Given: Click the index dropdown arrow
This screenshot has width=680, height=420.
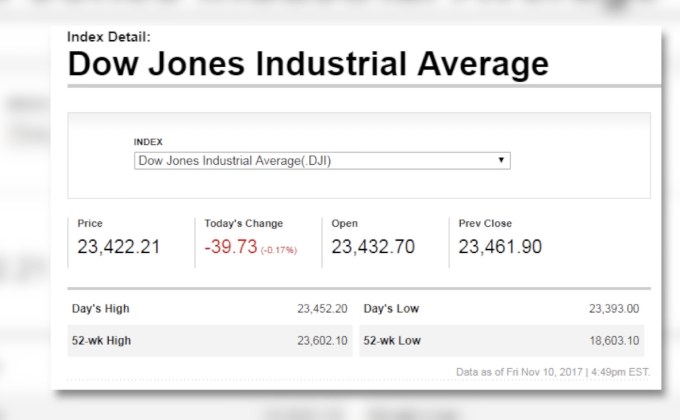Looking at the screenshot, I should [501, 160].
